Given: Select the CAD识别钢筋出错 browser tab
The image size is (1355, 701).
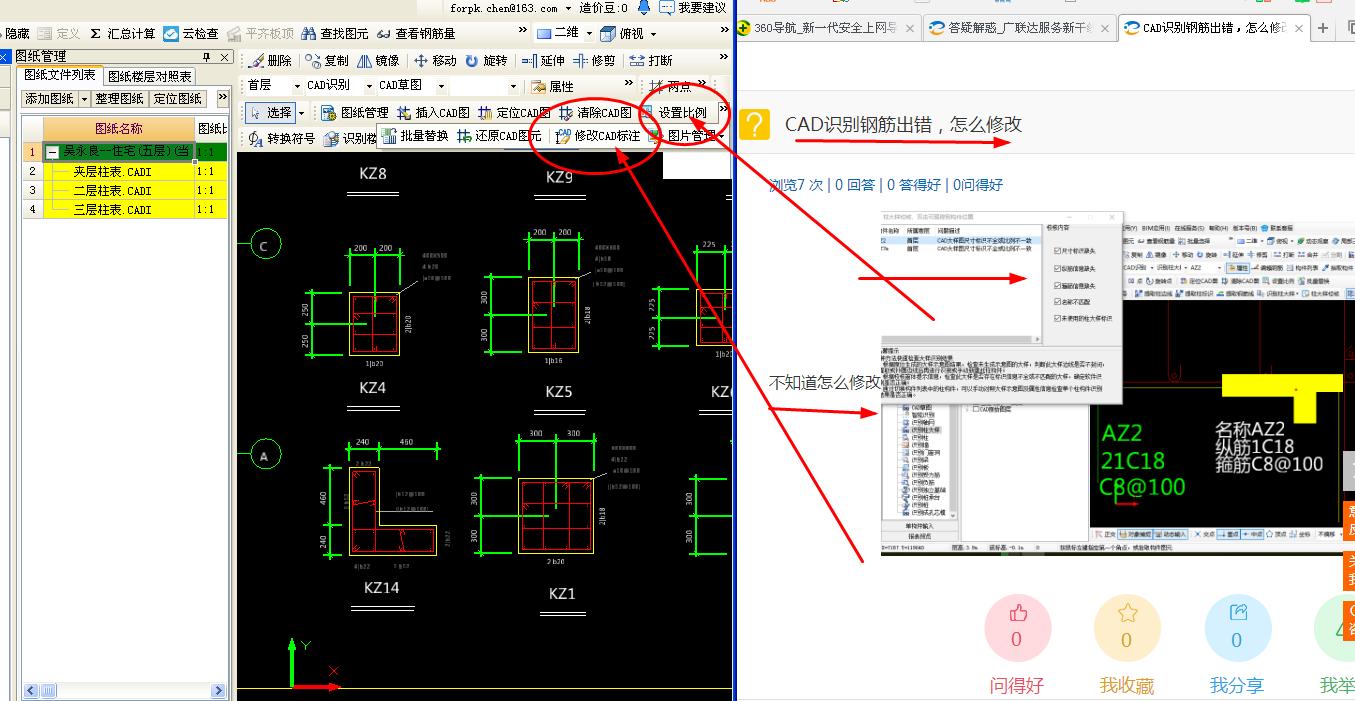Looking at the screenshot, I should [x=1213, y=28].
